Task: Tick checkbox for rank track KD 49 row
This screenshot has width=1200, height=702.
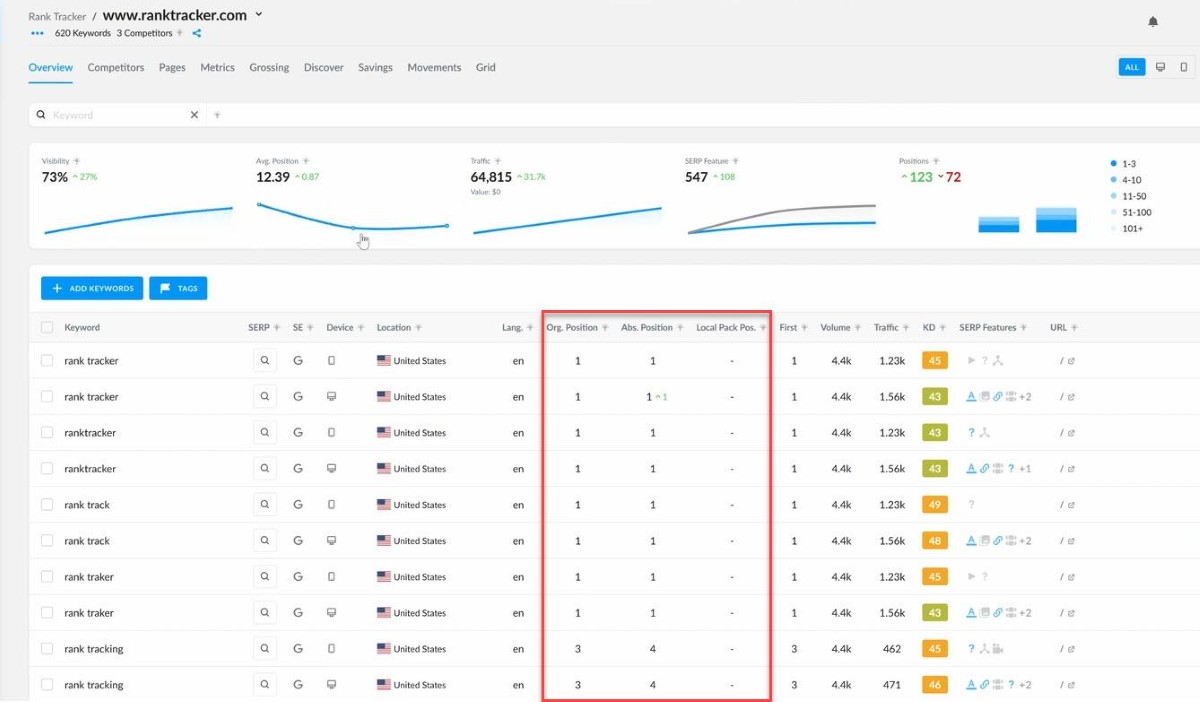Action: pyautogui.click(x=47, y=504)
